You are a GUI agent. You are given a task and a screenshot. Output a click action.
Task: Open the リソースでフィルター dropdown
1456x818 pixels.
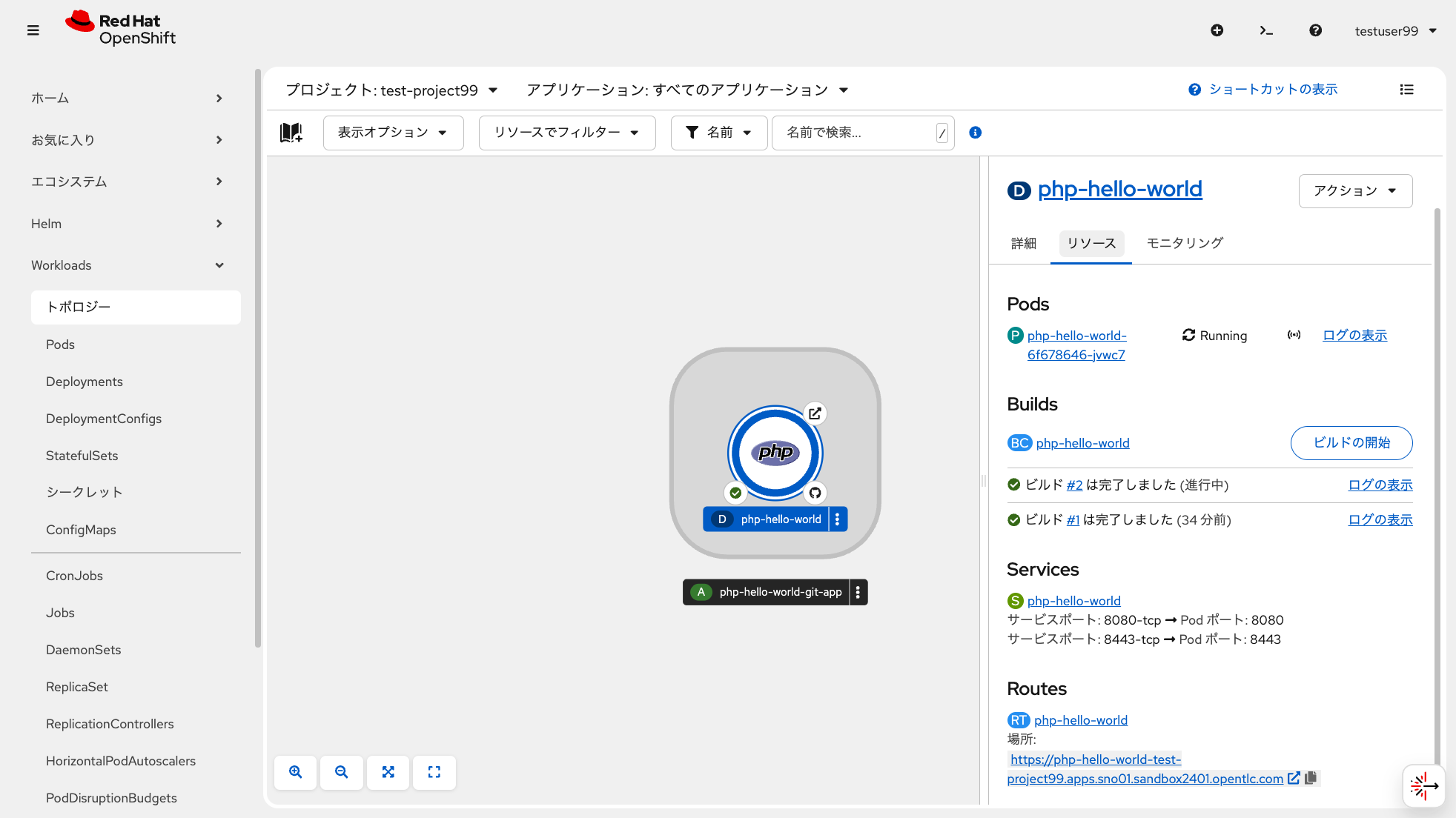566,133
